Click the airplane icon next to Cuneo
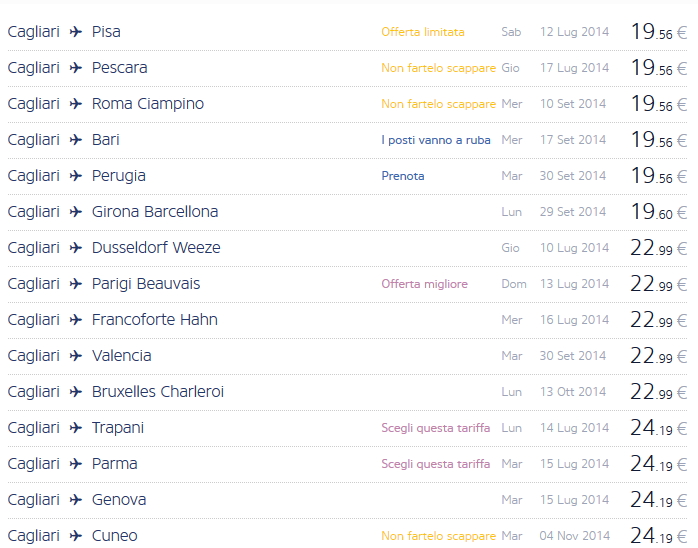The image size is (698, 548). click(x=76, y=536)
